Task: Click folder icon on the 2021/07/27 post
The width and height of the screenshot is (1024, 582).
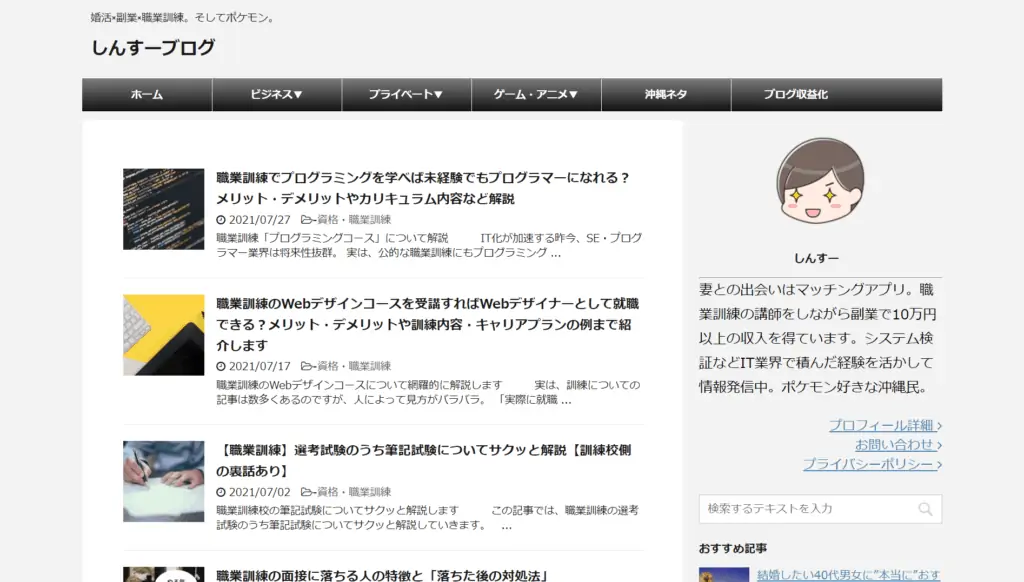Action: click(307, 220)
